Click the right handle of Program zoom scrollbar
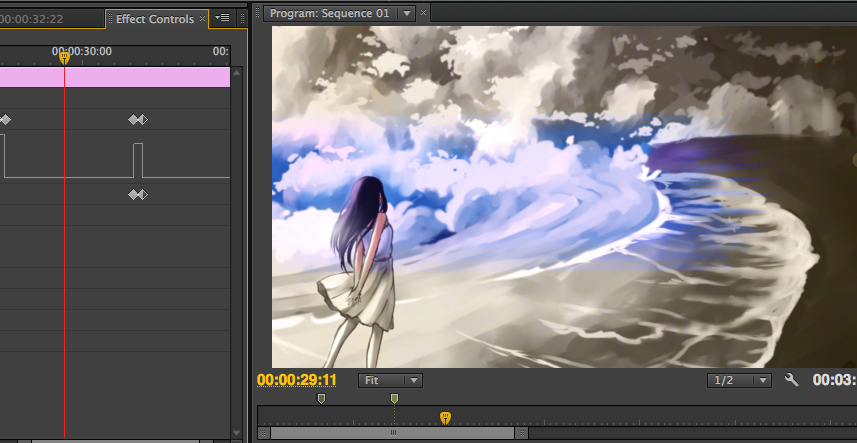Image resolution: width=857 pixels, height=443 pixels. pyautogui.click(x=522, y=433)
